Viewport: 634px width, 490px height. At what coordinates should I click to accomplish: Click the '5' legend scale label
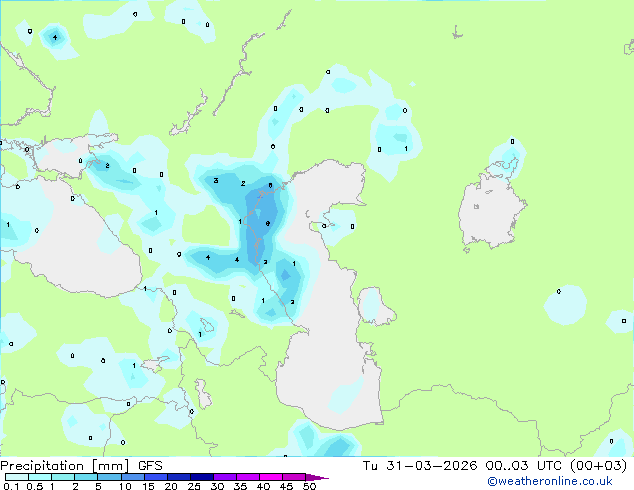tap(98, 486)
